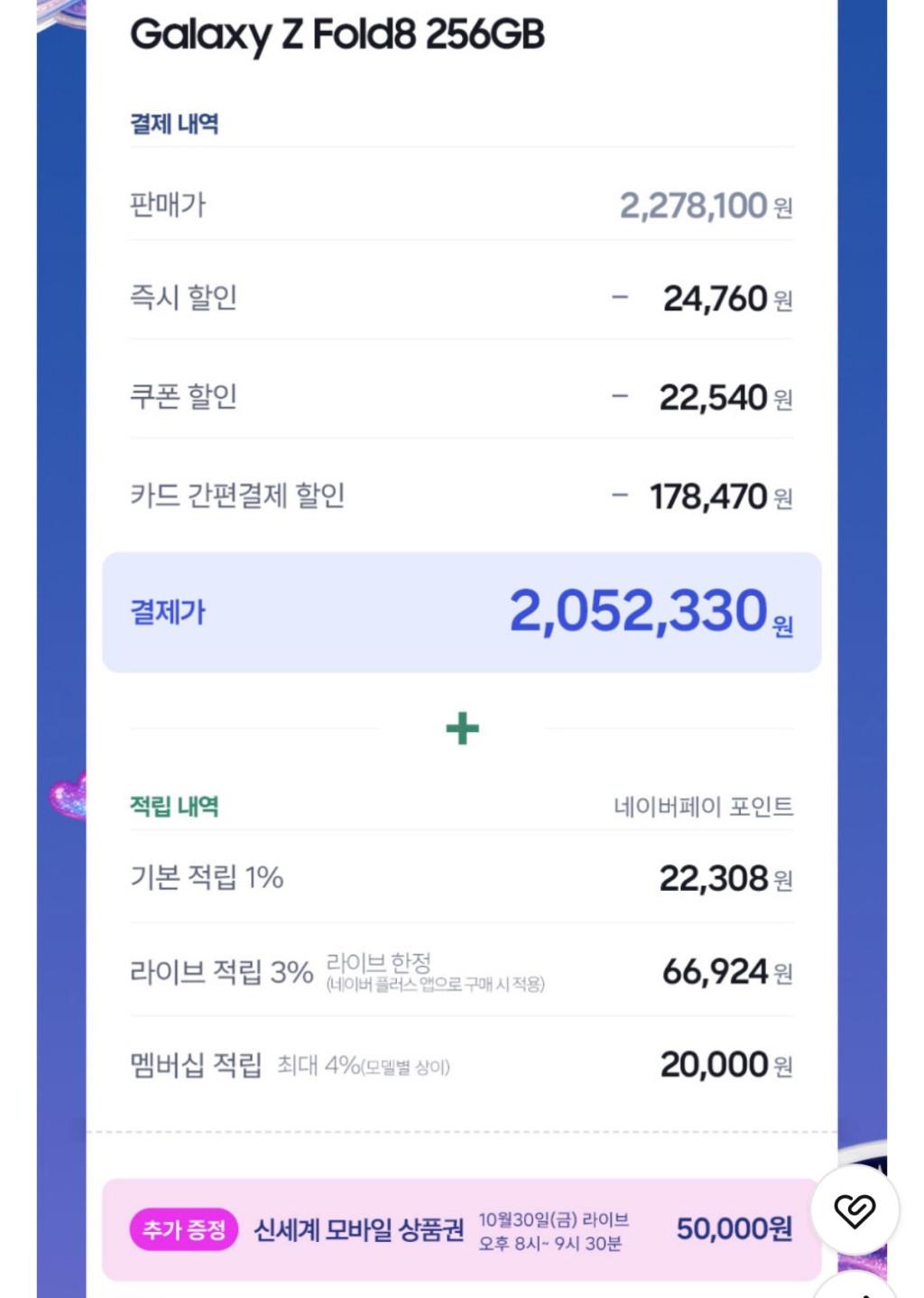Tap the 판매가 2,278,100원 amount
This screenshot has width=924, height=1298.
click(706, 206)
